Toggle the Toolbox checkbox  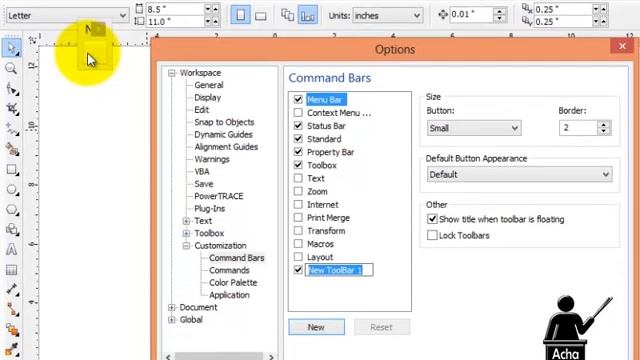pyautogui.click(x=298, y=165)
